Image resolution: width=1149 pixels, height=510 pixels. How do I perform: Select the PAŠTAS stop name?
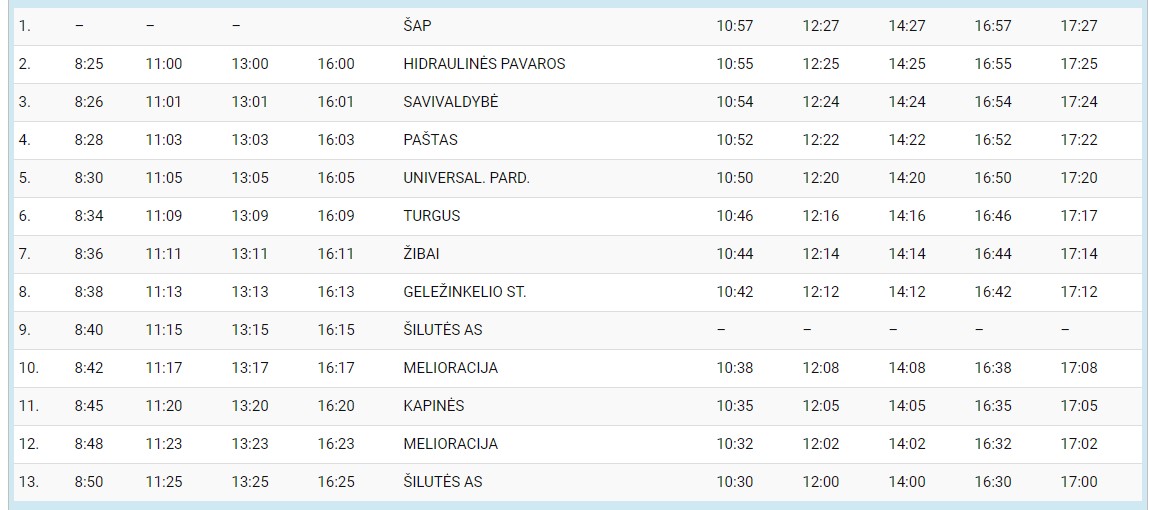coord(430,140)
